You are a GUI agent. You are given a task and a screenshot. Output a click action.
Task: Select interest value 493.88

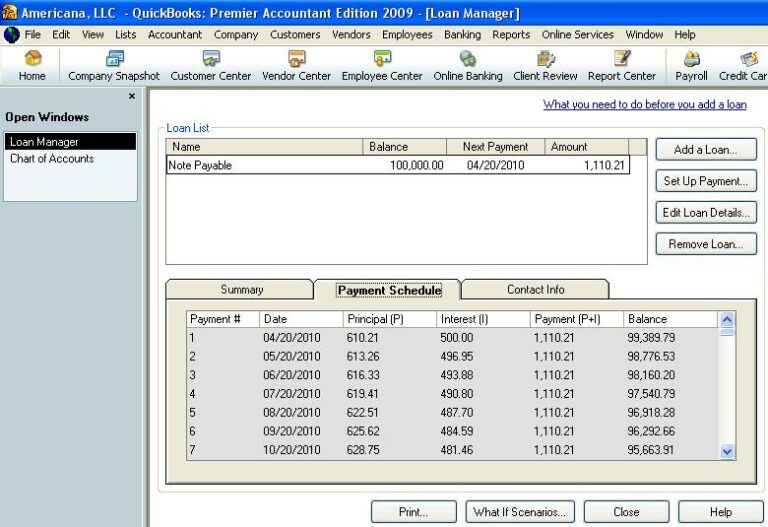tap(456, 375)
